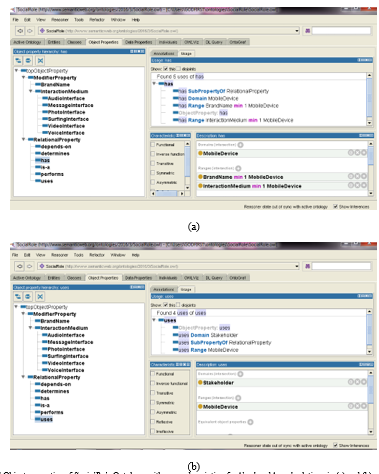
Task: Remove 'BrandName min 1 MobileDevice' range via x icon
Action: click(x=357, y=176)
